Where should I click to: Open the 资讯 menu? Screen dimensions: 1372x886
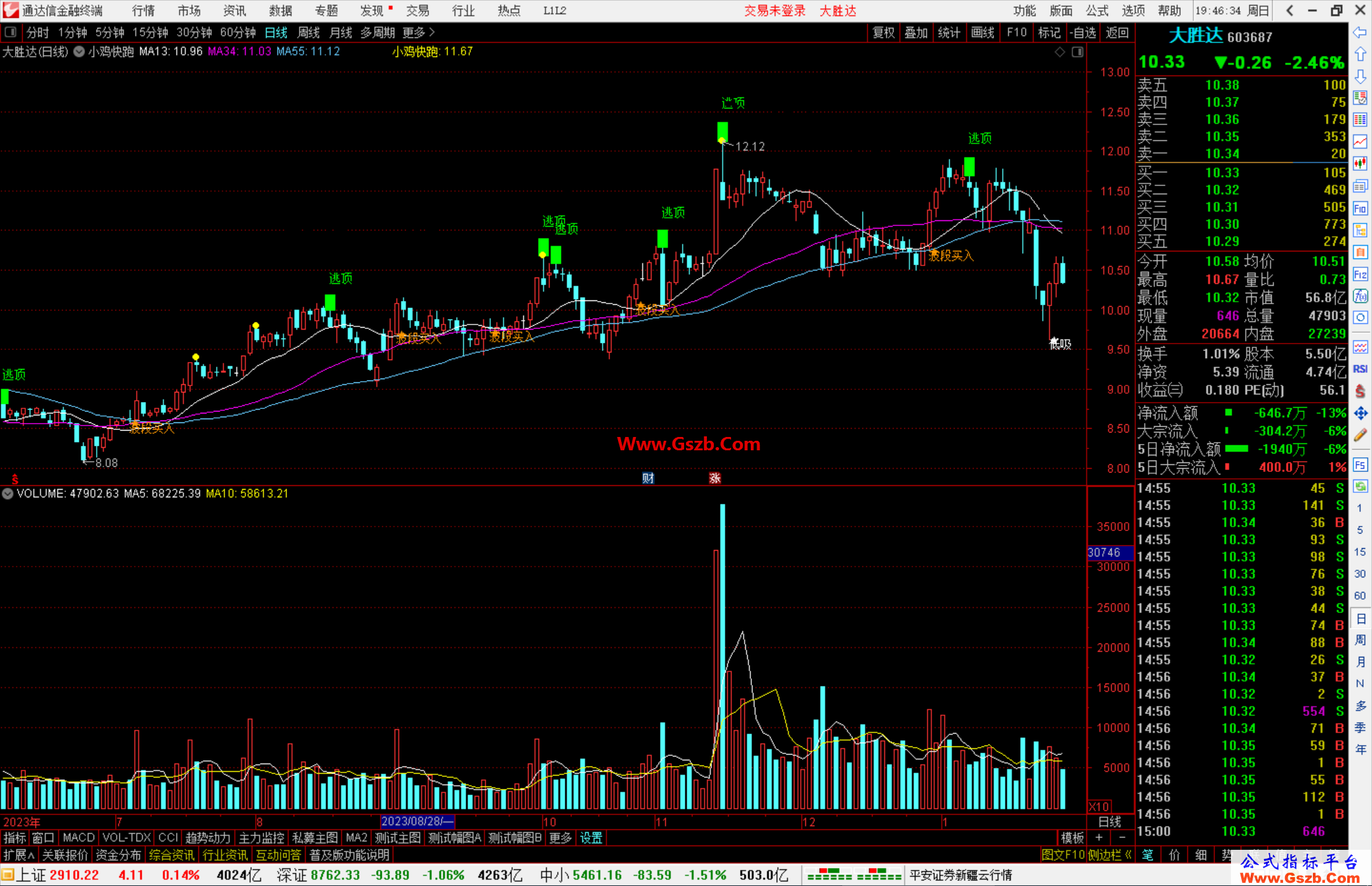[x=235, y=11]
